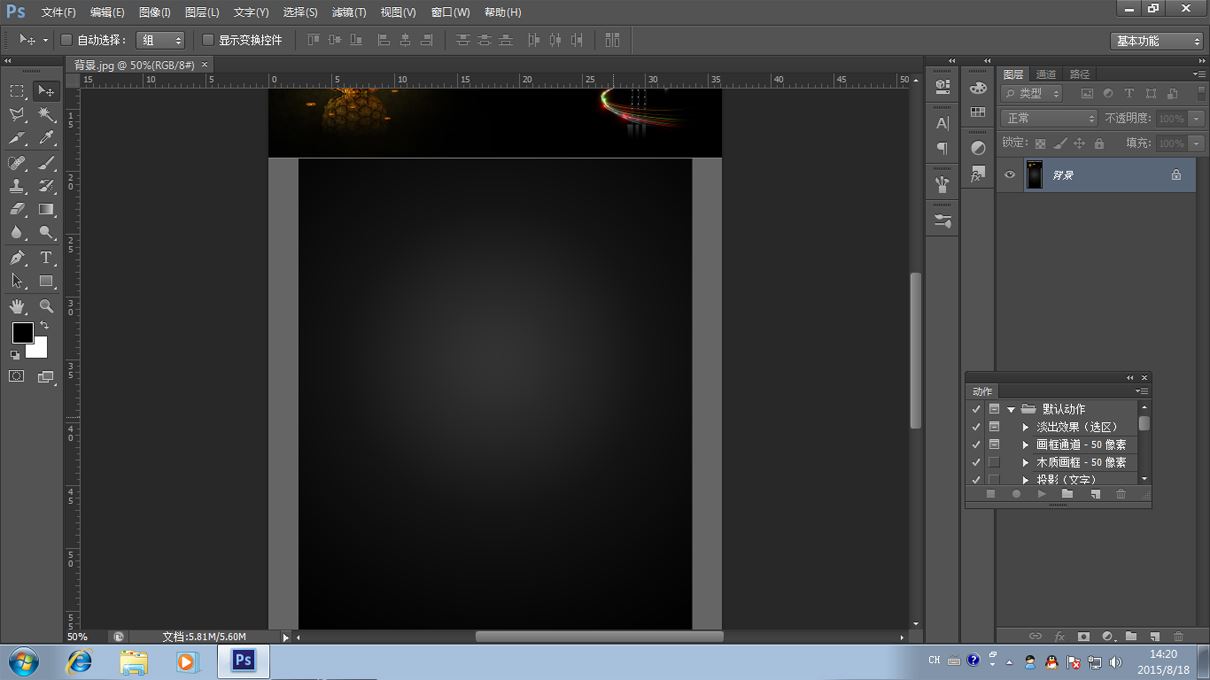Select the Magic Wand tool
Image resolution: width=1210 pixels, height=680 pixels.
[46, 115]
